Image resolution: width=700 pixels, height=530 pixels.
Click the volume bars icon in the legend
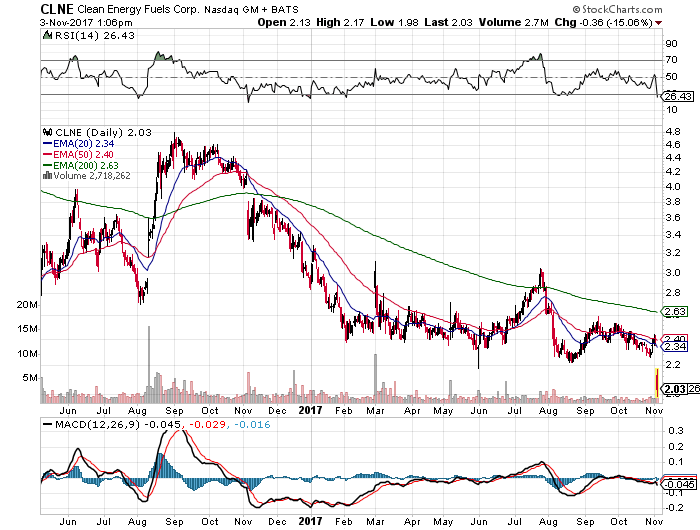[47, 175]
